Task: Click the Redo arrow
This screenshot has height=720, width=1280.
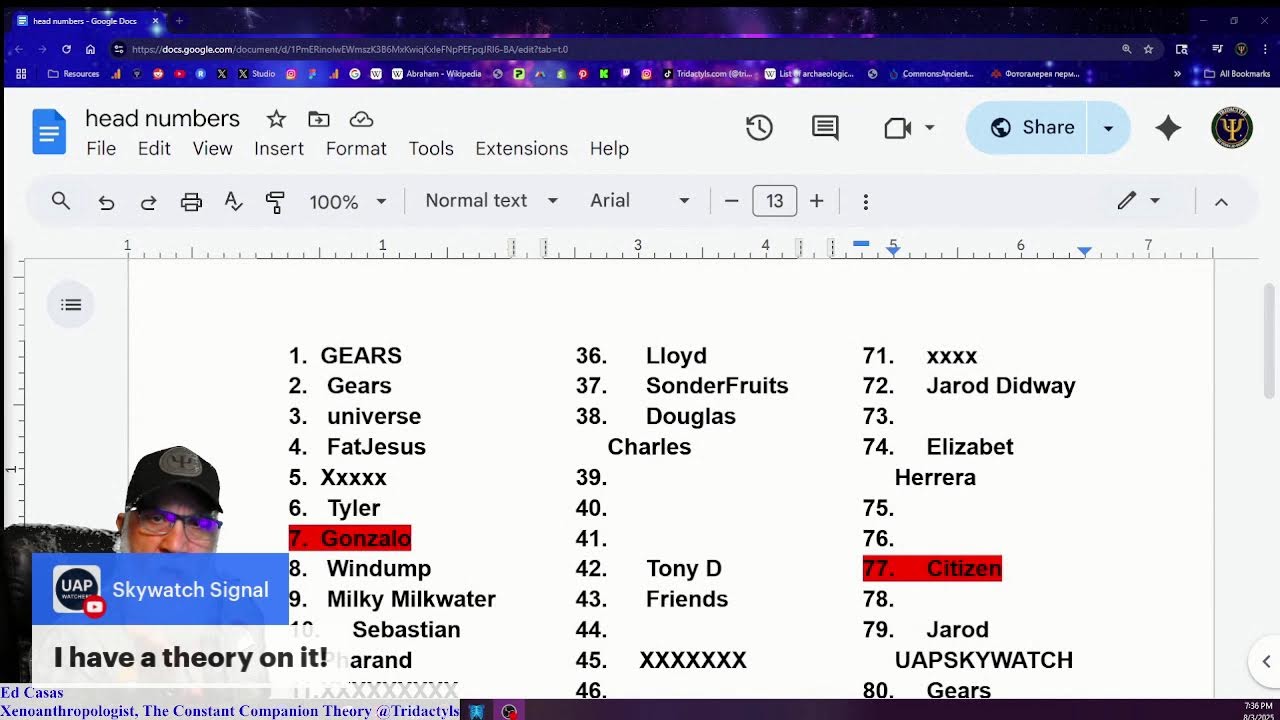Action: tap(148, 202)
